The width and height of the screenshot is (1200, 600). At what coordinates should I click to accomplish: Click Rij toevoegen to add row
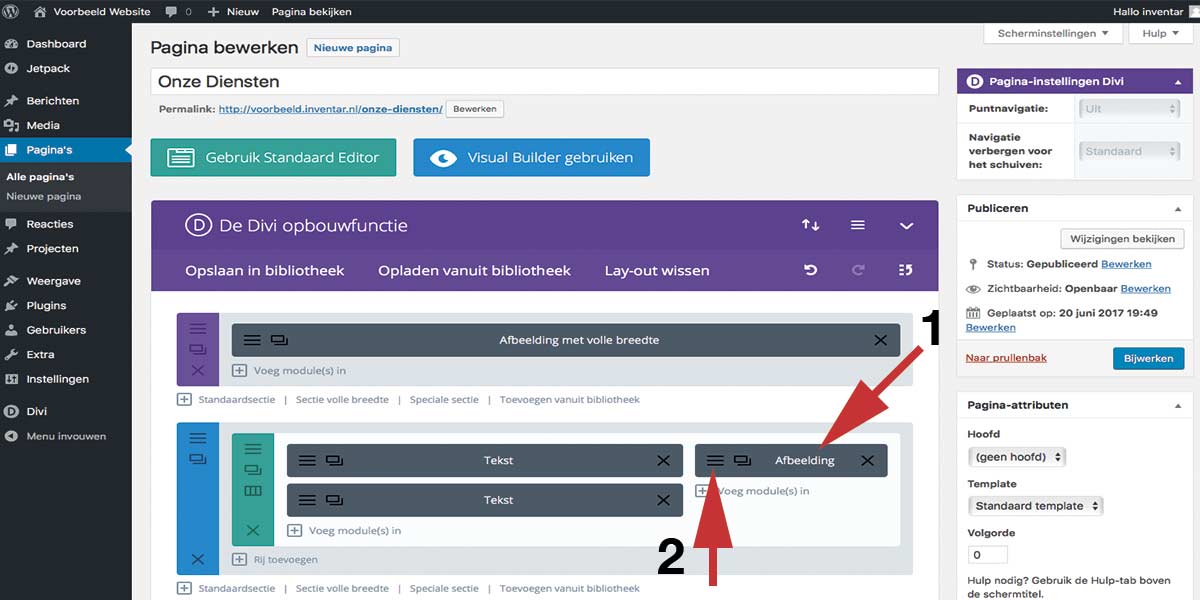[x=275, y=559]
